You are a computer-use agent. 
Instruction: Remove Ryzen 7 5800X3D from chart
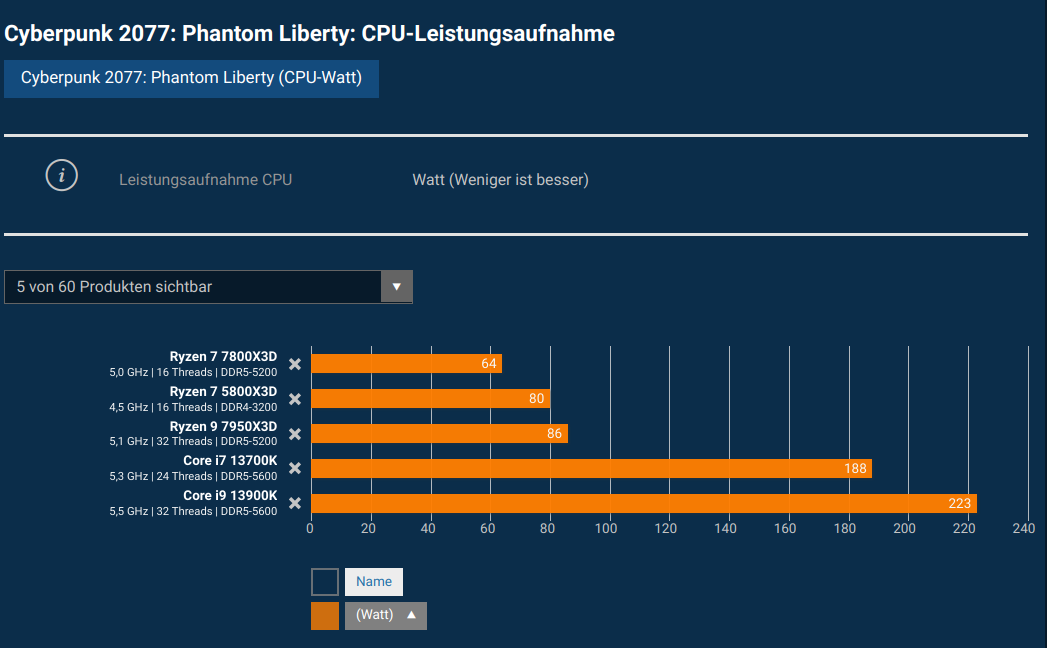click(294, 399)
